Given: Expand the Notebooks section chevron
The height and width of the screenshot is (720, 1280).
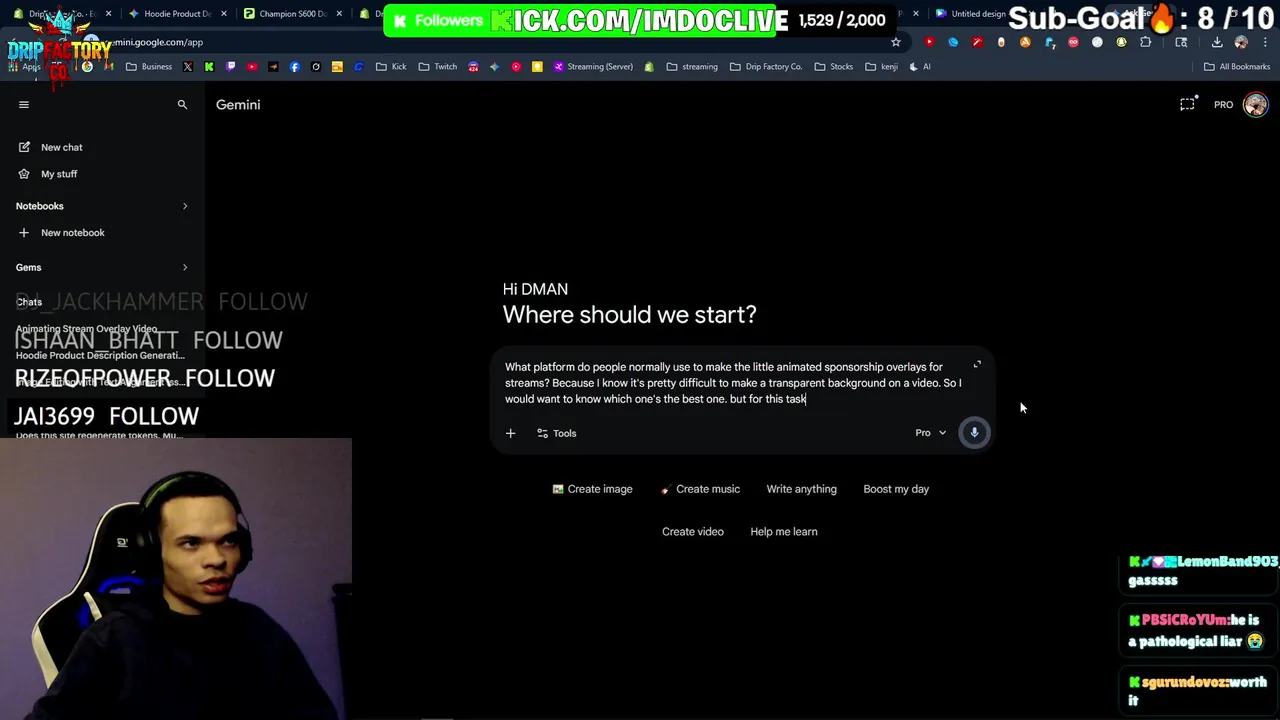Looking at the screenshot, I should 185,206.
